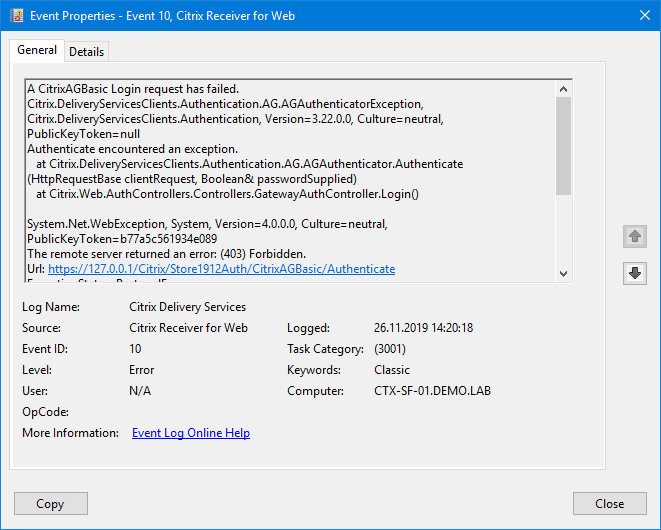Click the description scrollbar up arrow
Screen dimensions: 661x530
563,89
